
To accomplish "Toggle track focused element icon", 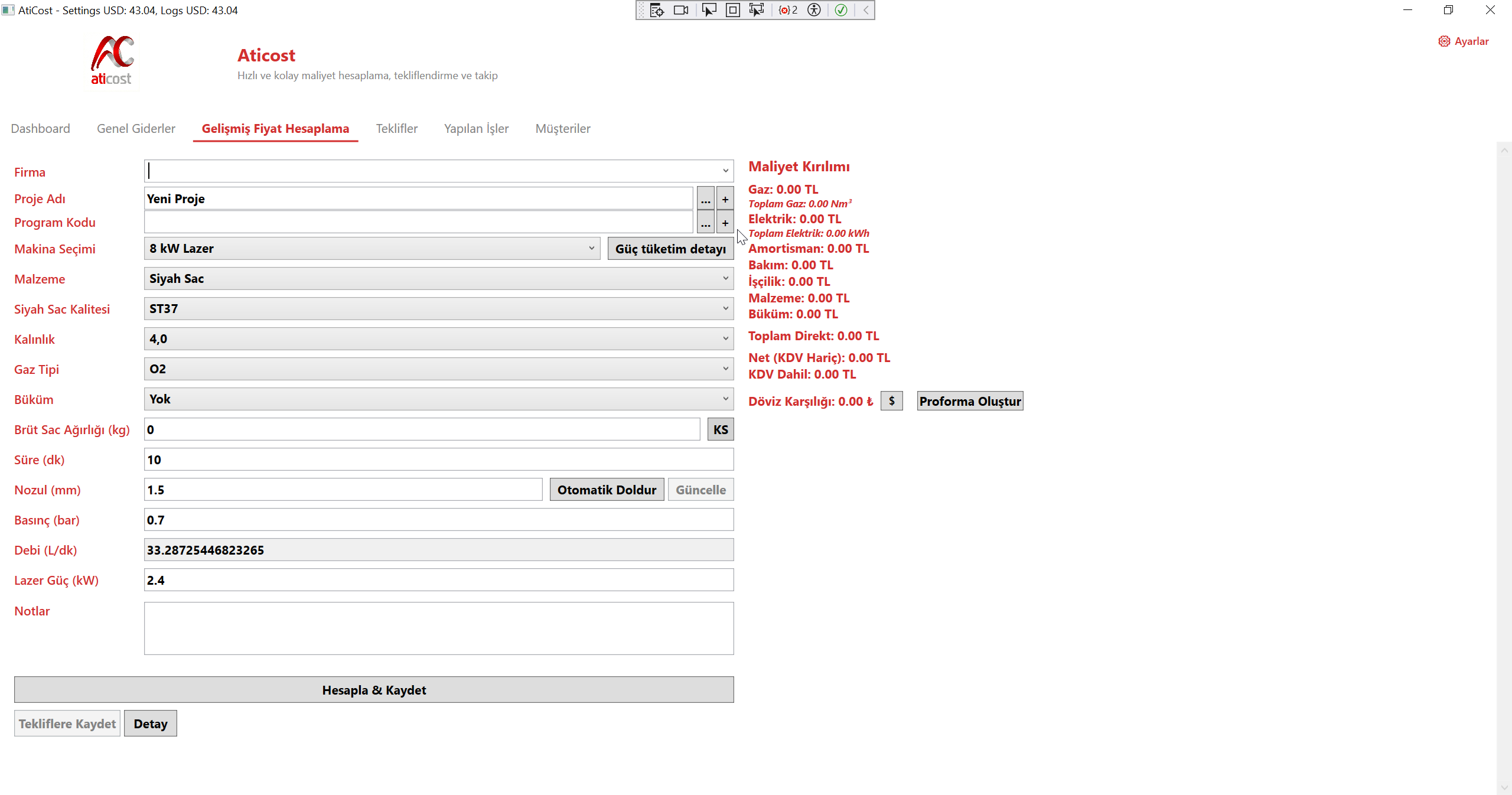I will pos(757,10).
